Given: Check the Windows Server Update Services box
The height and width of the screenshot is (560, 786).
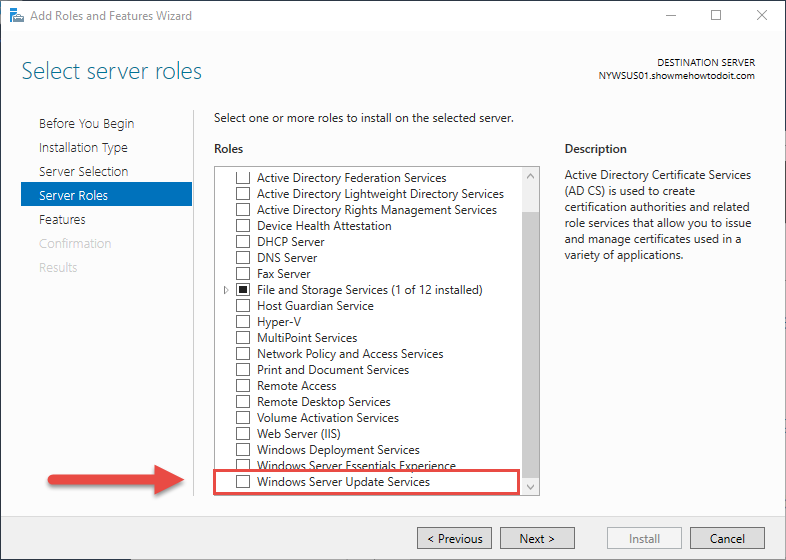Looking at the screenshot, I should (243, 482).
